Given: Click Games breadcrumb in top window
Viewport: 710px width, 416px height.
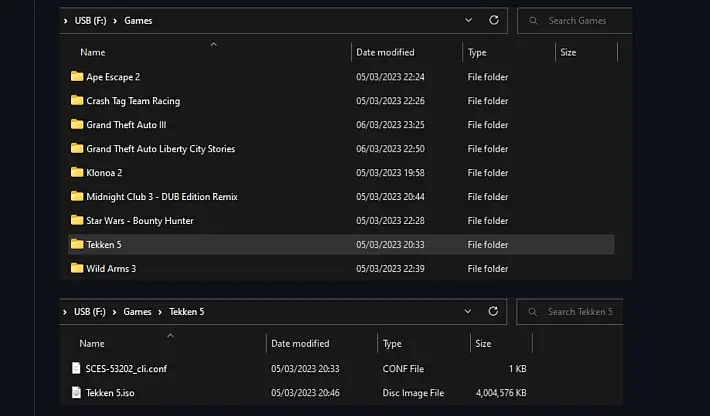Looking at the screenshot, I should pyautogui.click(x=138, y=20).
